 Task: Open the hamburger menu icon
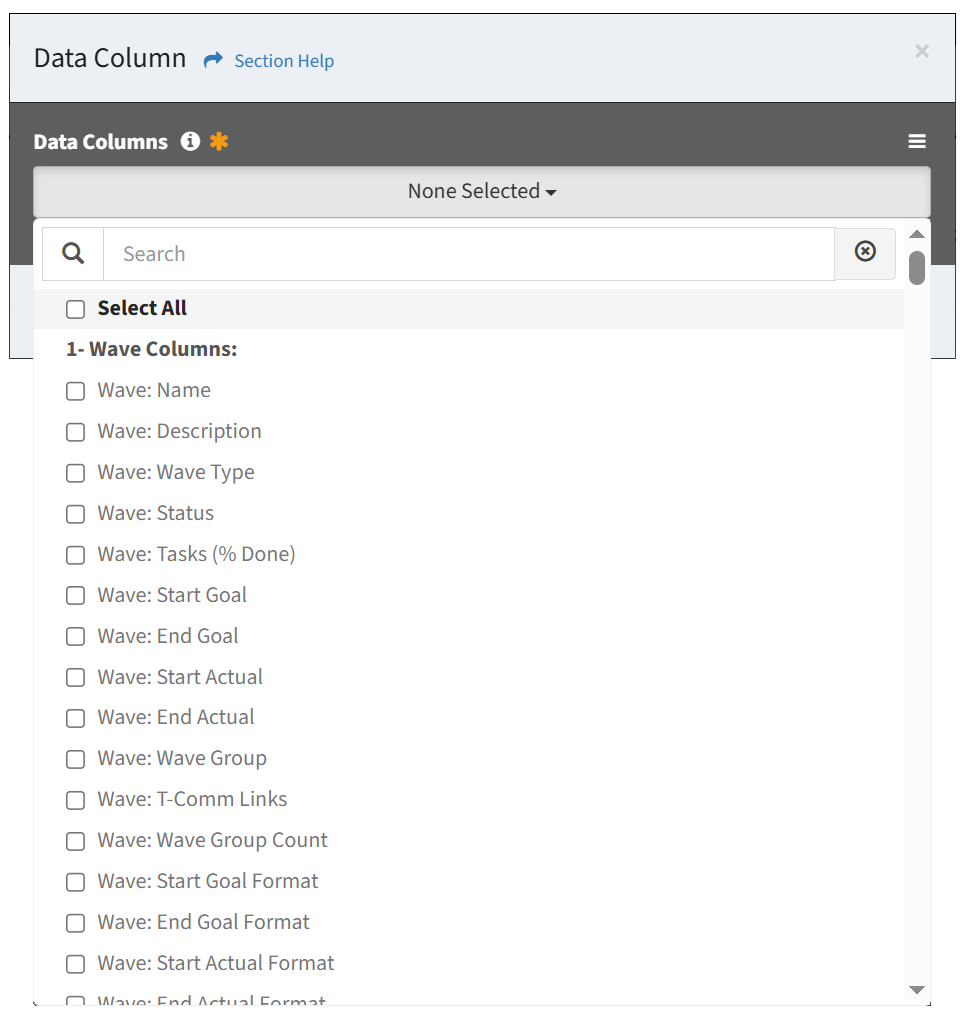[x=917, y=141]
